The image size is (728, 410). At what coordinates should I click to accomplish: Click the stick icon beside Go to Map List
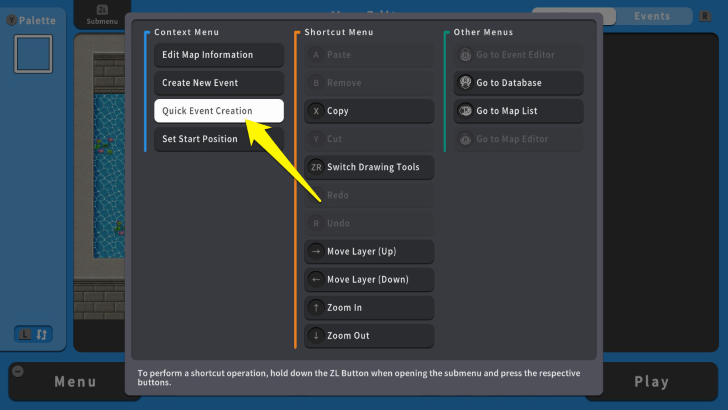465,111
